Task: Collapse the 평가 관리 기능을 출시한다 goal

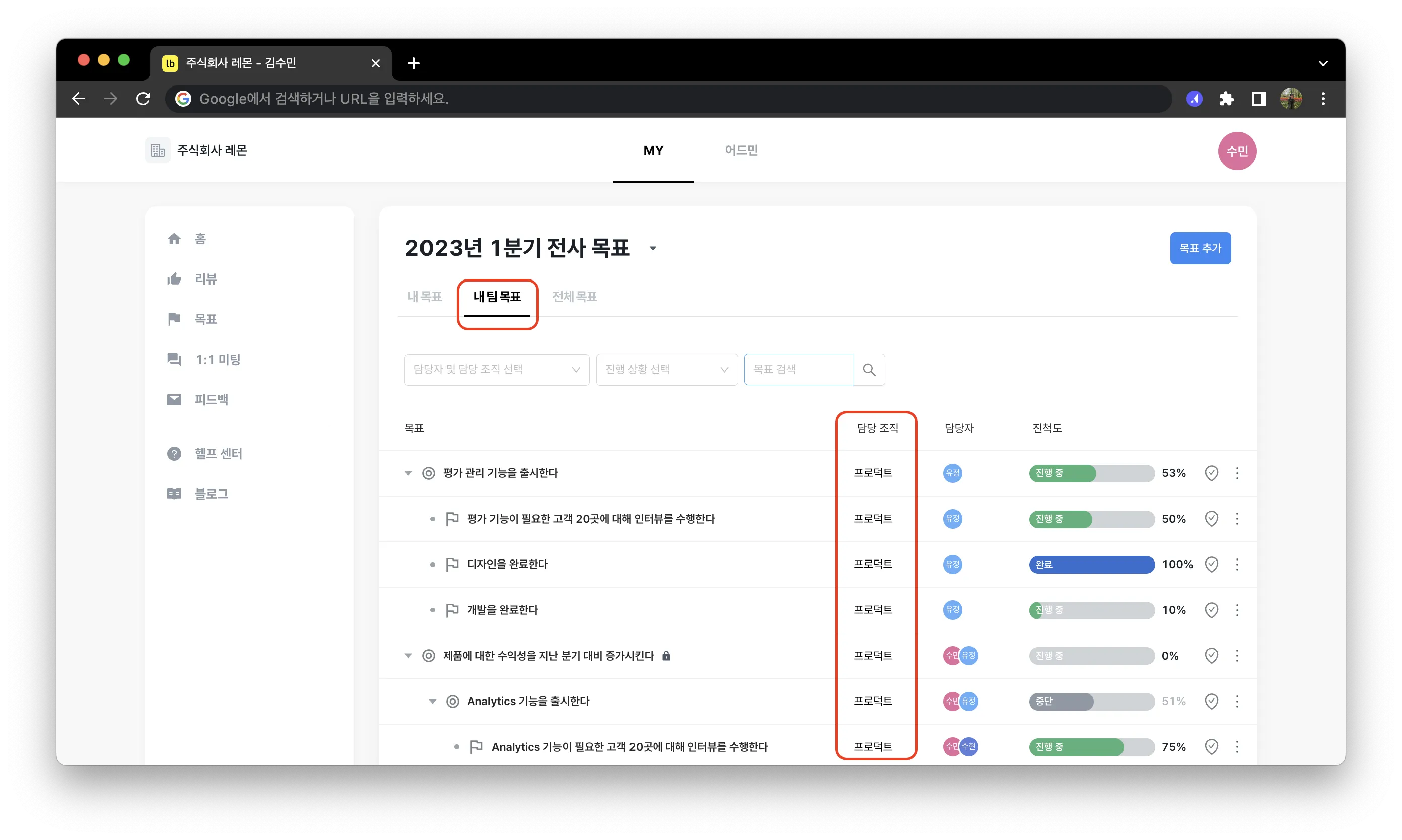Action: click(408, 473)
